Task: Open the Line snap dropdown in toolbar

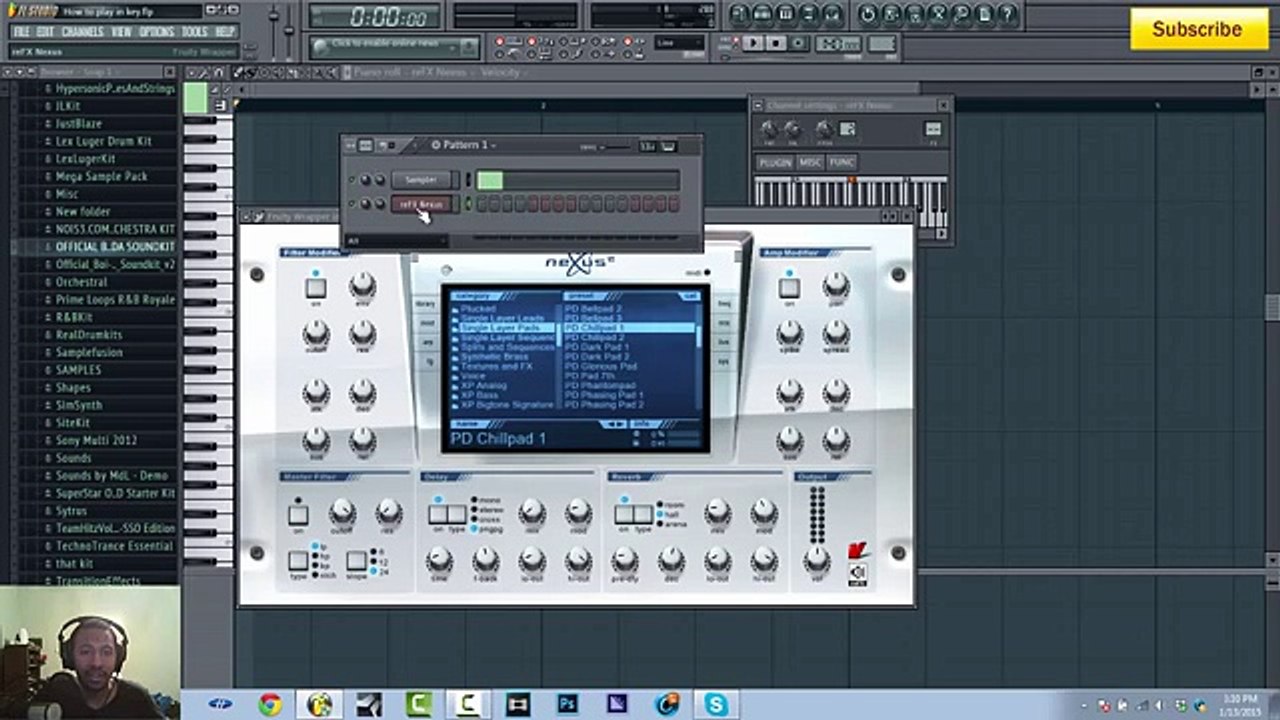Action: click(x=679, y=43)
